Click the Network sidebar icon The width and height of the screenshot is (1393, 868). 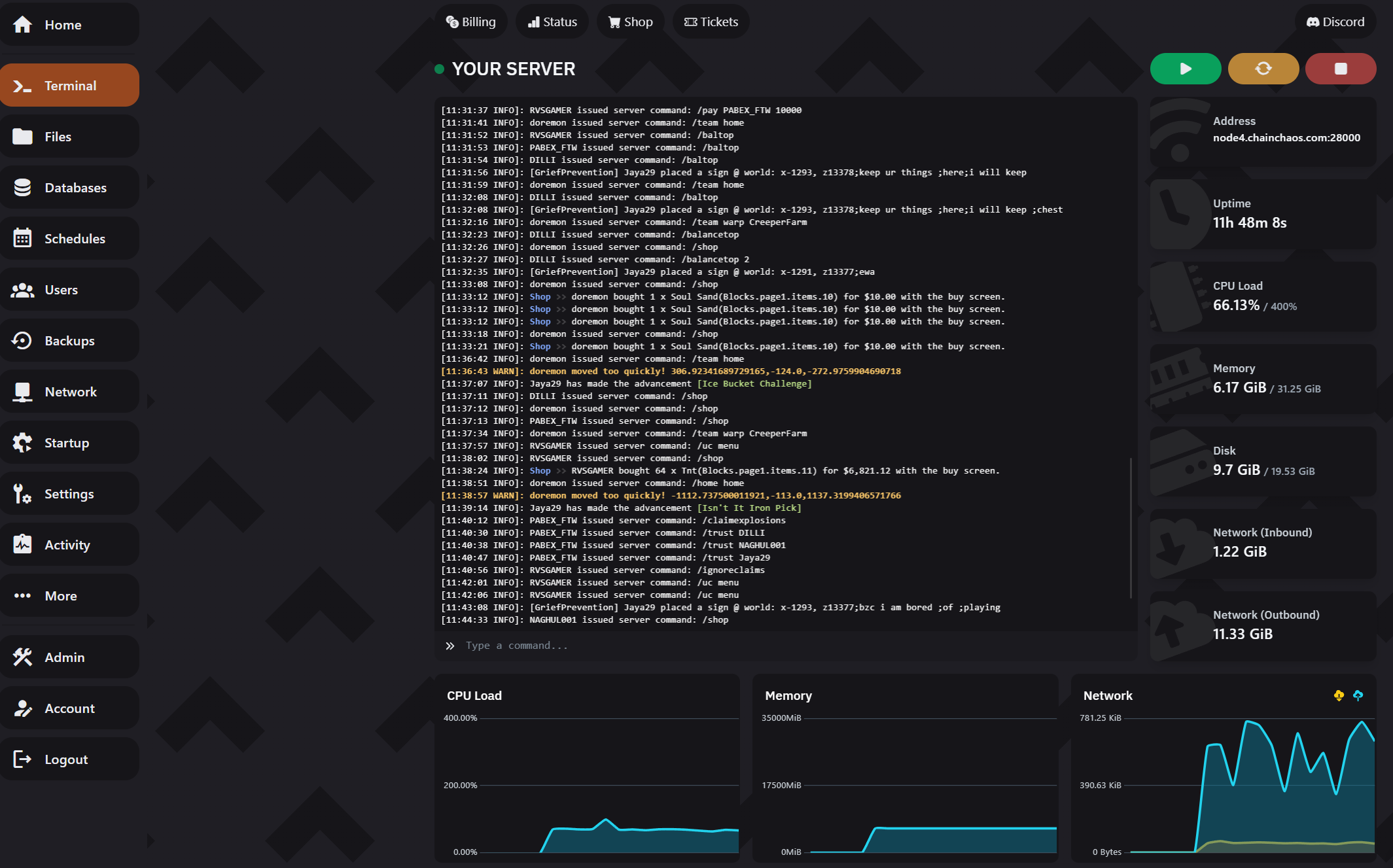23,392
